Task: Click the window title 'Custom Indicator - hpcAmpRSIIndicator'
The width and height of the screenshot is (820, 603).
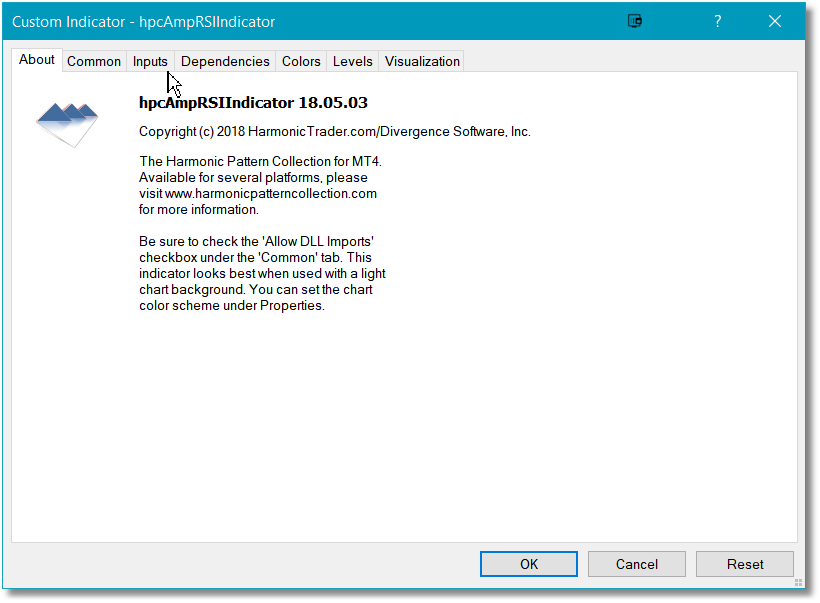Action: click(143, 22)
